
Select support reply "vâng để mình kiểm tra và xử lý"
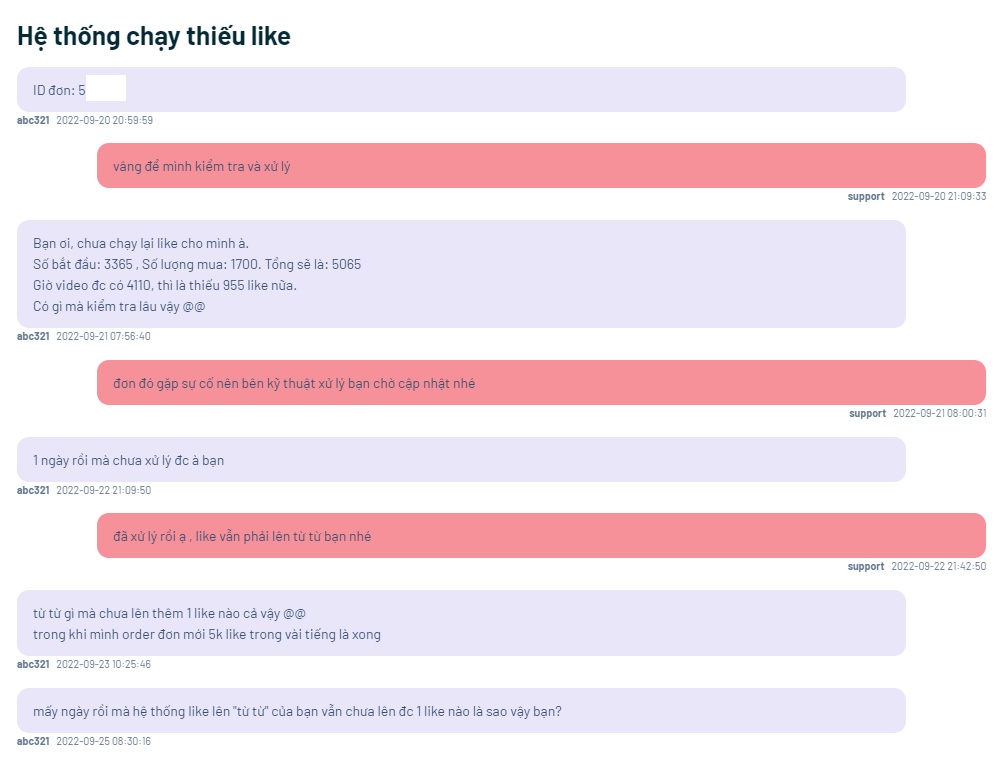pos(201,166)
